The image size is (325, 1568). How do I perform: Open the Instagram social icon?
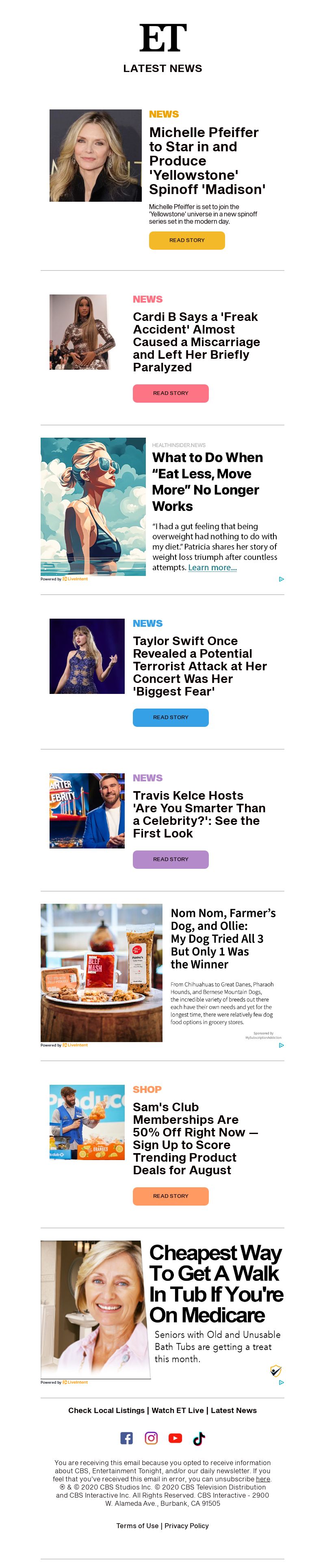tap(151, 1438)
